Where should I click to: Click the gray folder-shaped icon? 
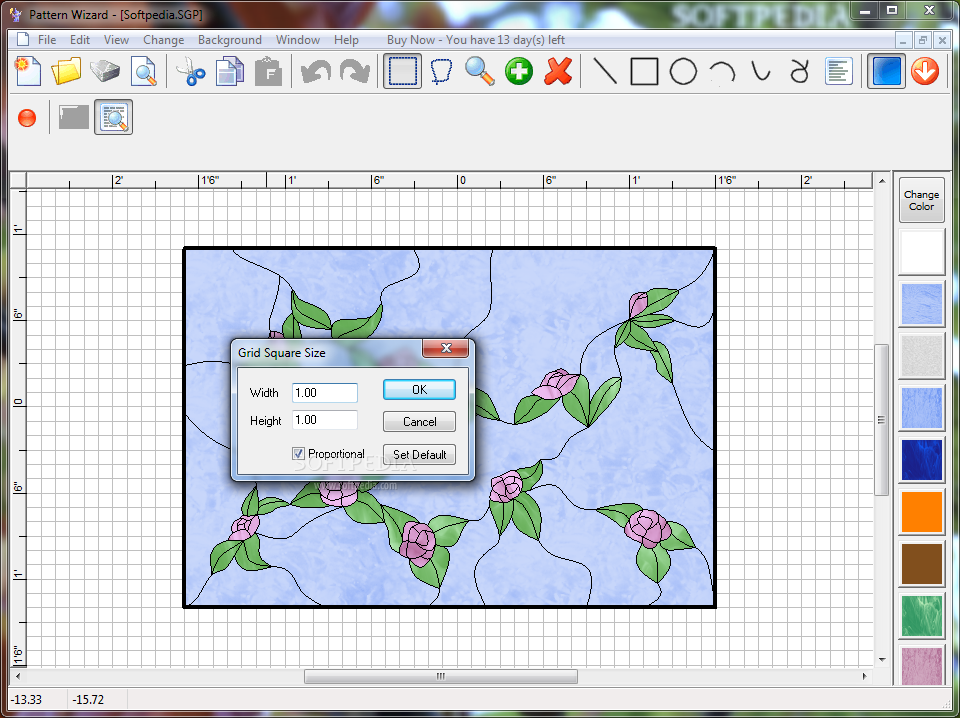[x=73, y=117]
